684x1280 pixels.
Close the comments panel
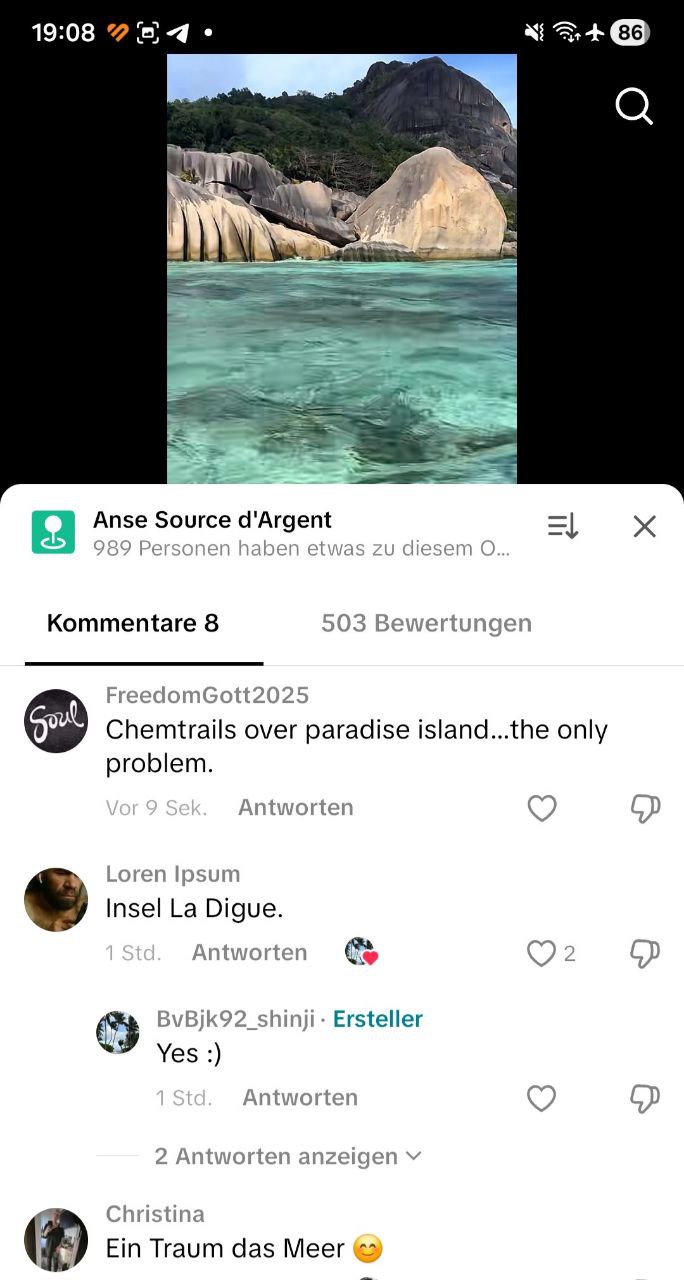(x=645, y=526)
